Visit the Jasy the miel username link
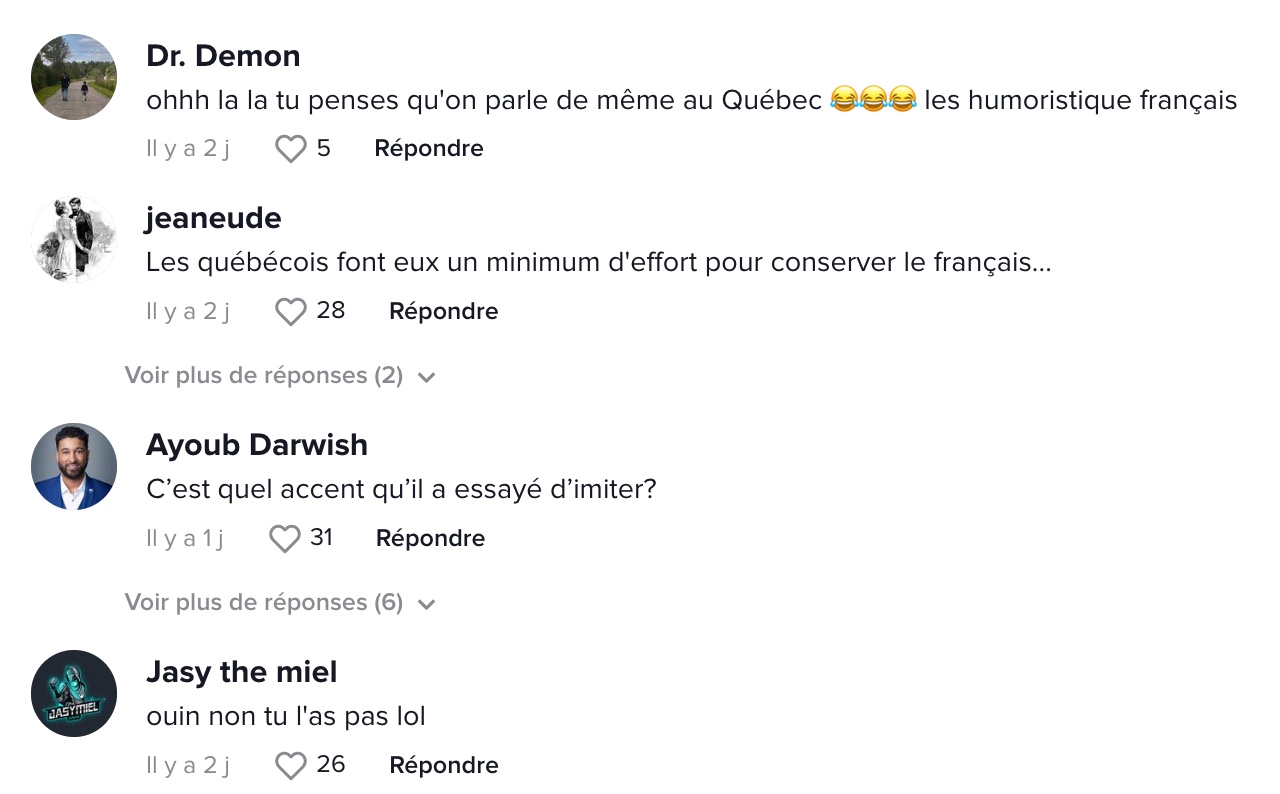Screen dimensions: 1280x794 242,672
